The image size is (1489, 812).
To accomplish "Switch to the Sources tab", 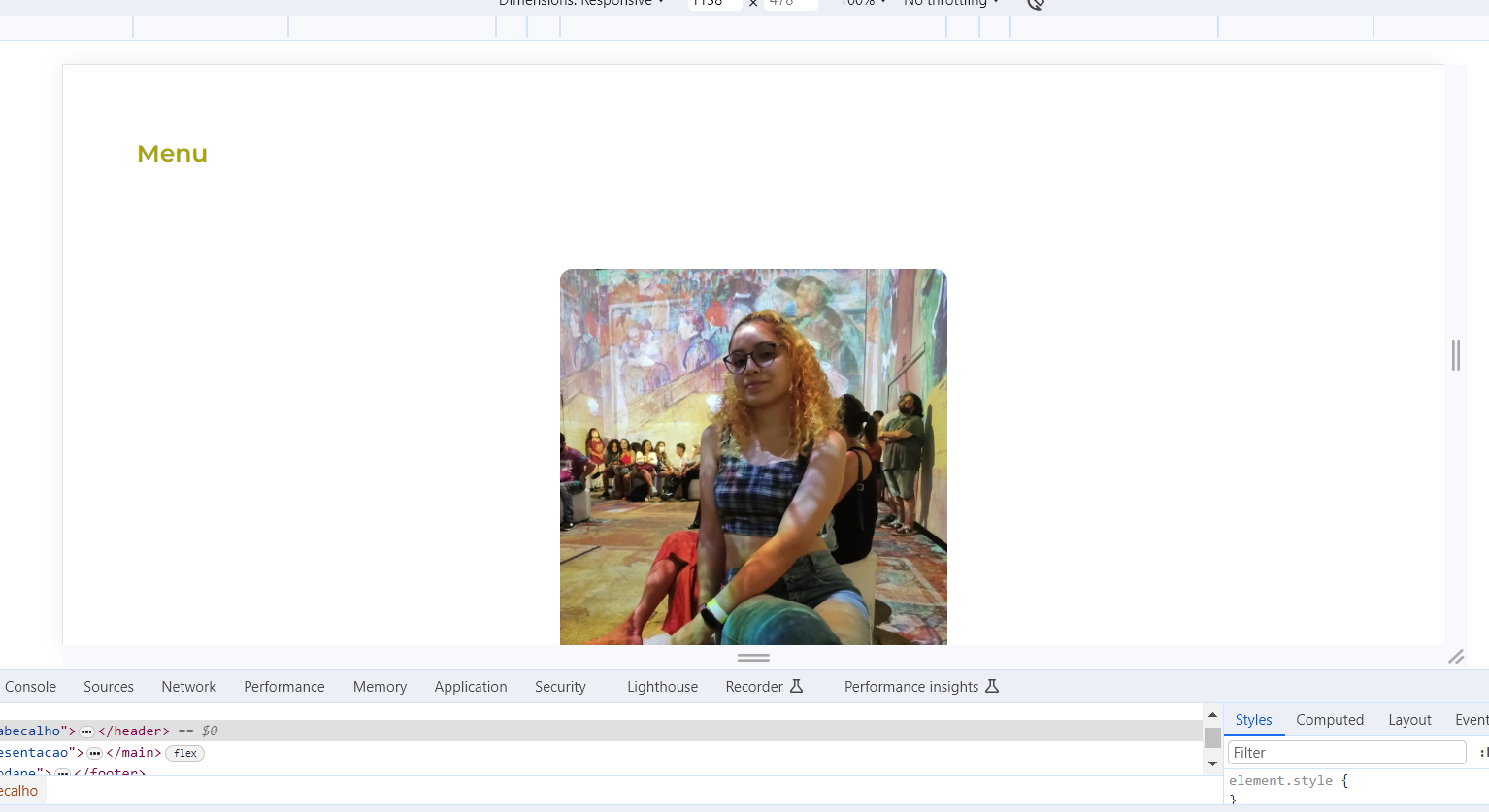I will (x=109, y=687).
